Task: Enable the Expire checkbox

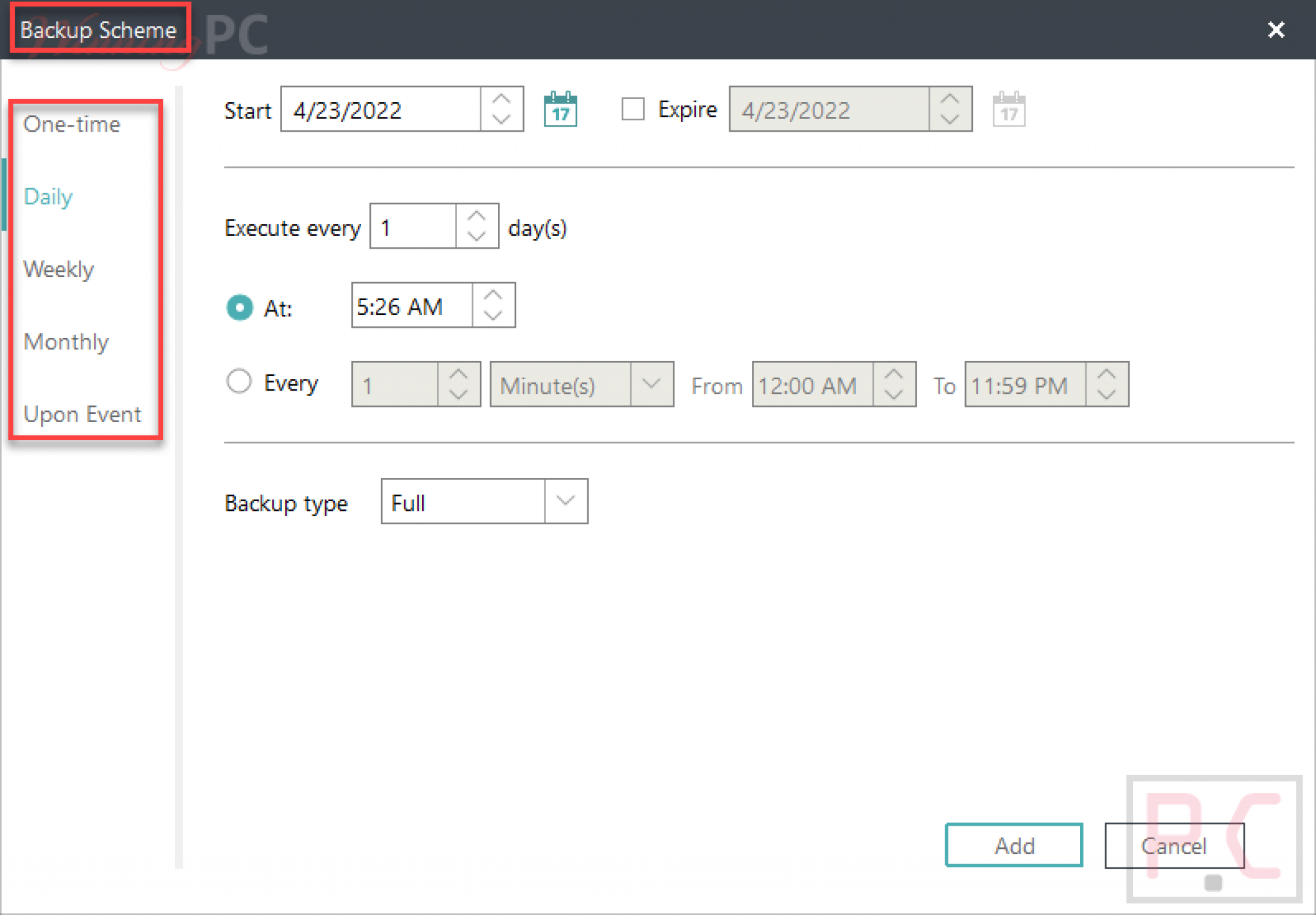Action: pyautogui.click(x=633, y=109)
